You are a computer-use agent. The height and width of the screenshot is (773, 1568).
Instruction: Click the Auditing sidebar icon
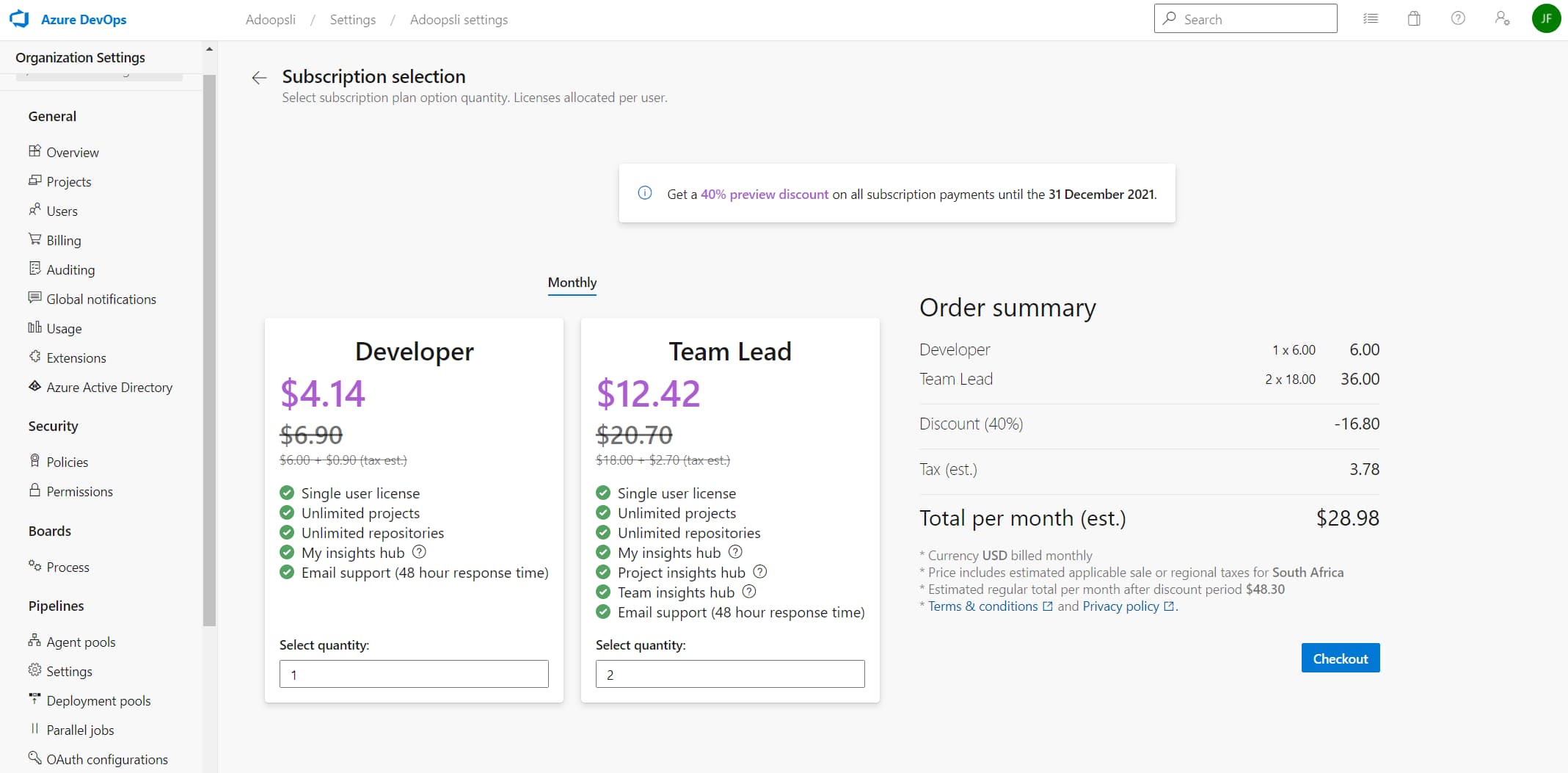(34, 269)
